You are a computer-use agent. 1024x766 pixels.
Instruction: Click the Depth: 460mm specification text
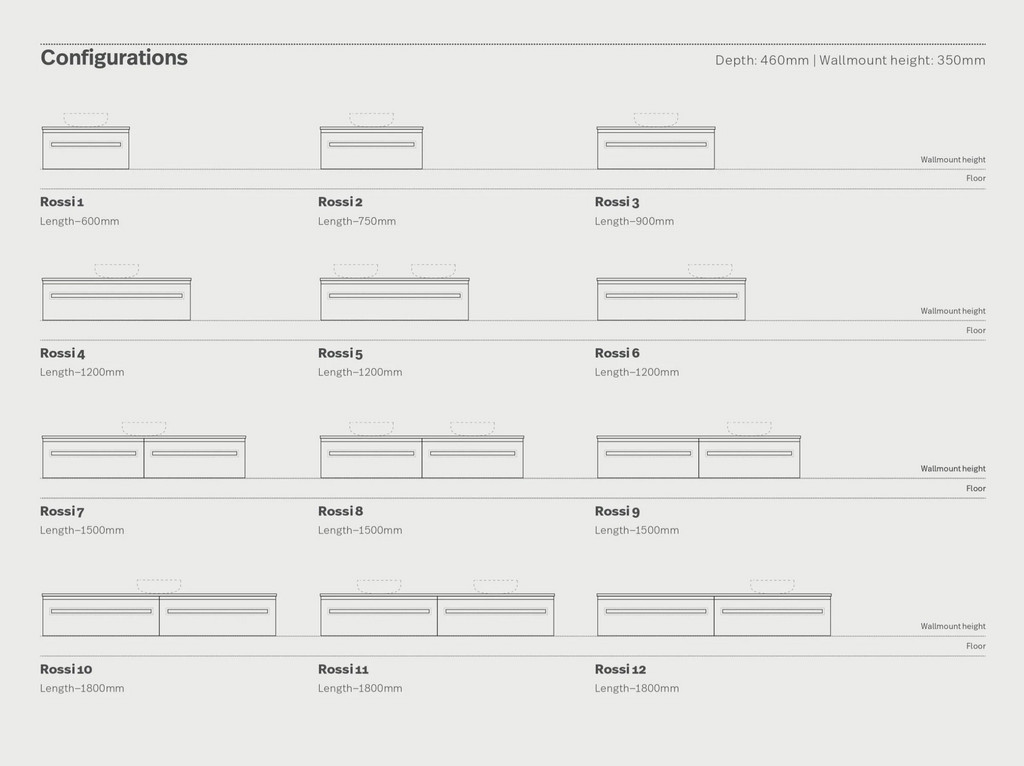tap(761, 60)
